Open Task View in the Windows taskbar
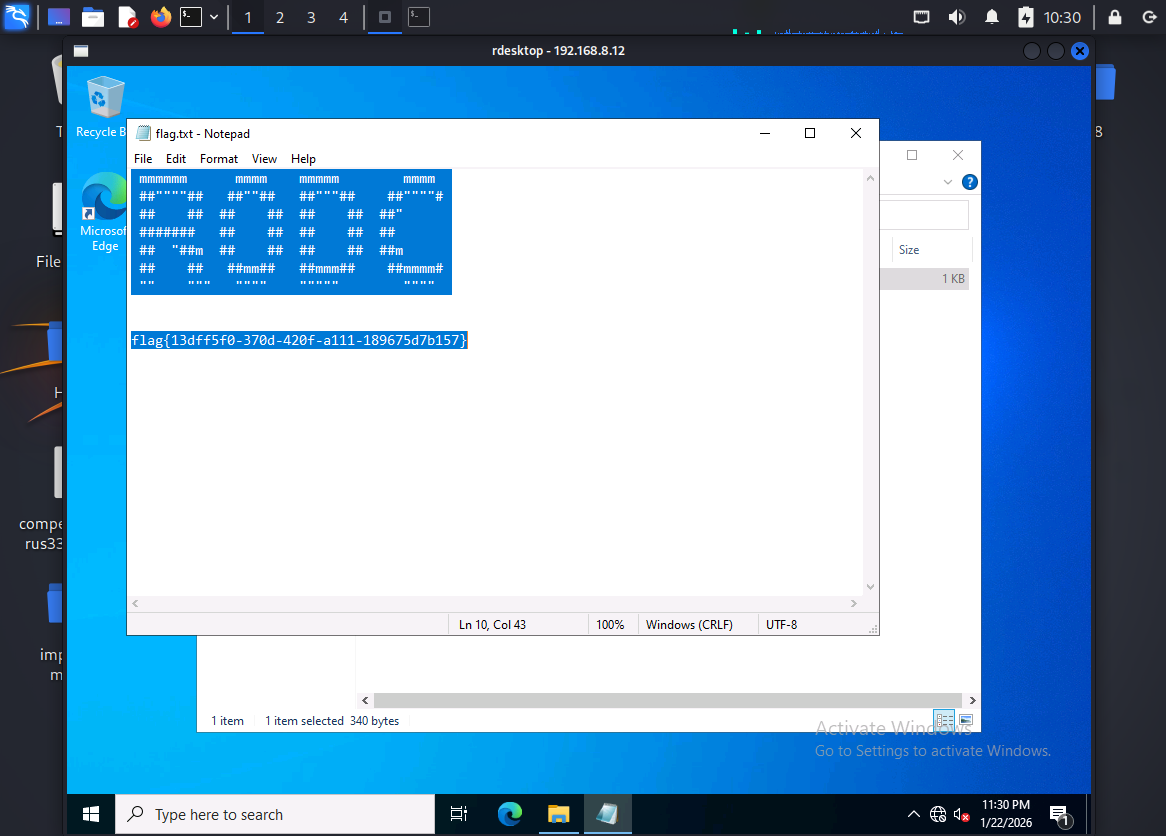The image size is (1166, 836). (459, 814)
